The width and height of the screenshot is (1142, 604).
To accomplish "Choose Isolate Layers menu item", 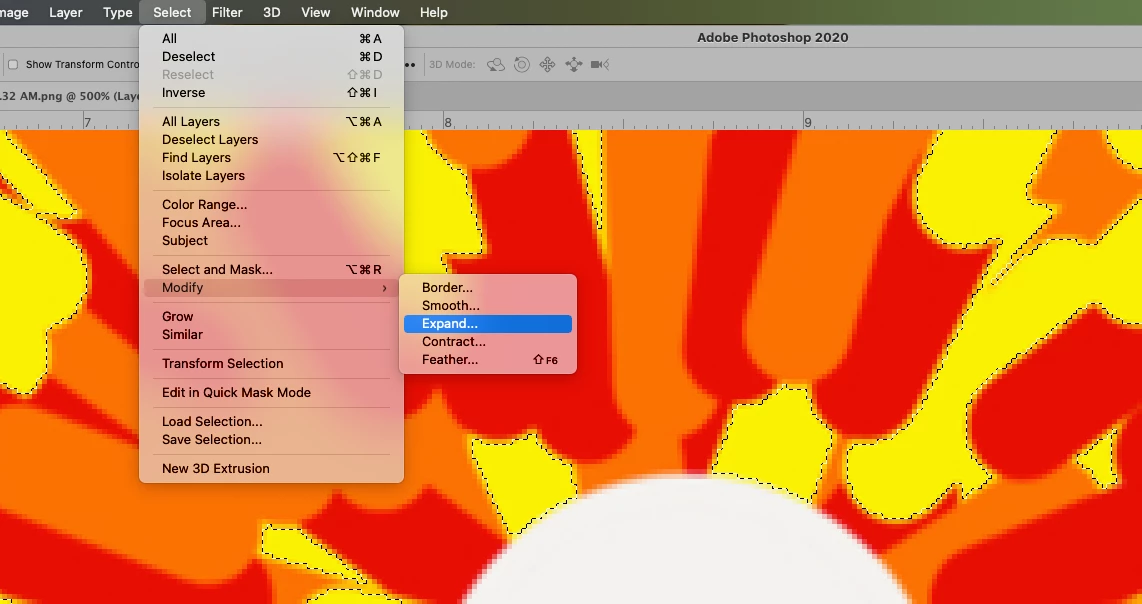I will [271, 176].
